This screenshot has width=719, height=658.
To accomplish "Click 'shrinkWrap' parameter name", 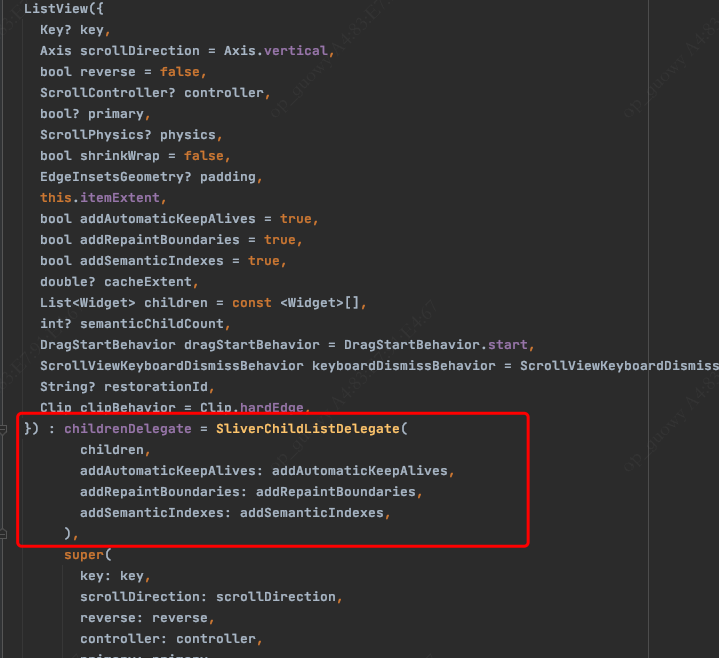I will (x=120, y=156).
